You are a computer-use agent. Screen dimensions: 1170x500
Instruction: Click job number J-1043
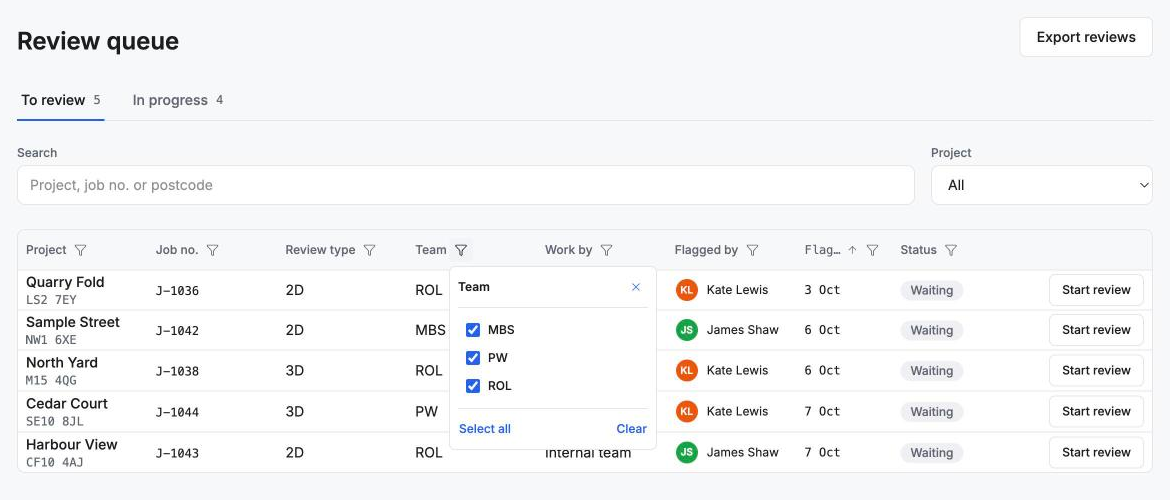pos(178,453)
